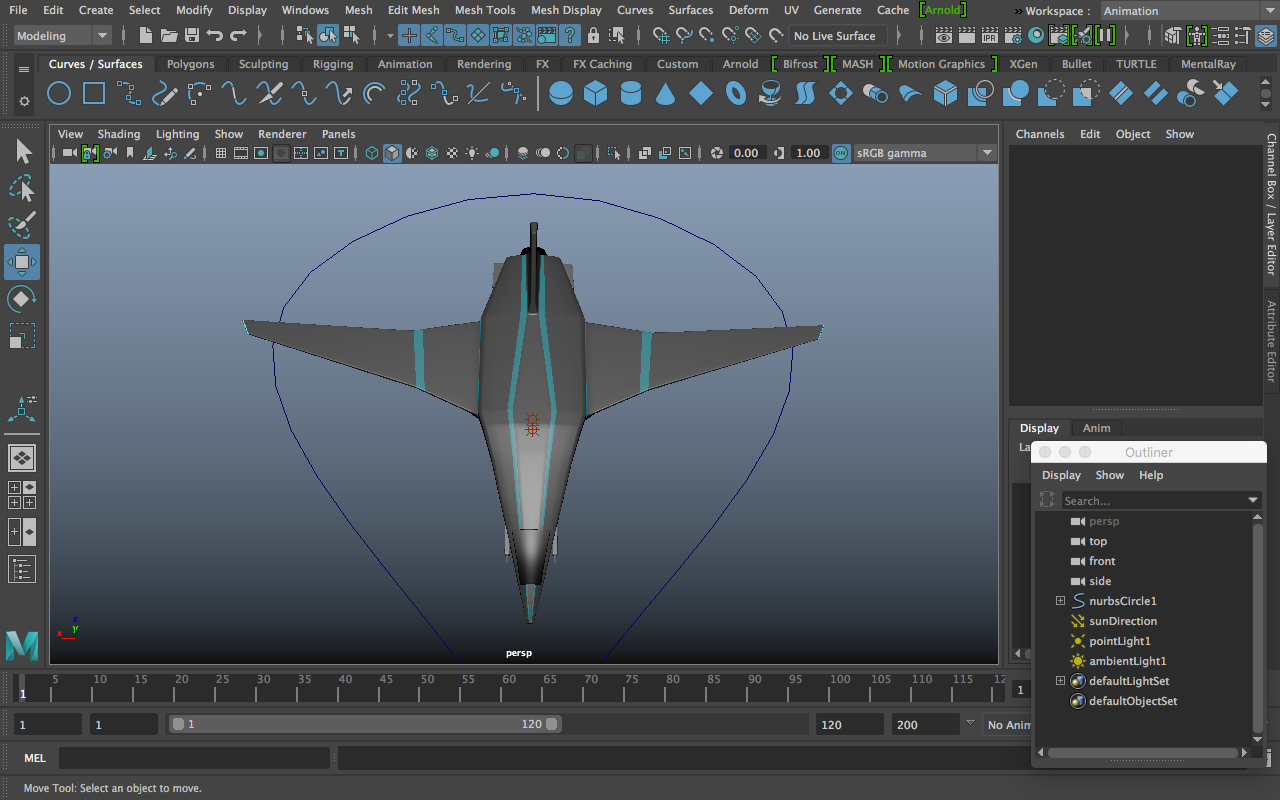This screenshot has width=1280, height=800.
Task: Open Channels menu in Channel Box
Action: 1040,134
